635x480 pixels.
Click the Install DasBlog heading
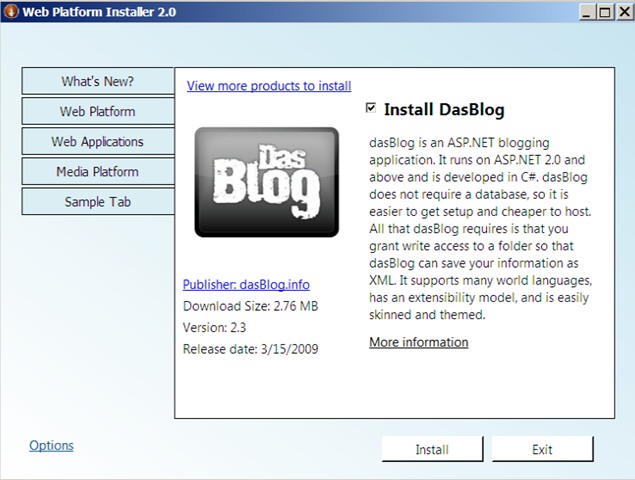[444, 110]
